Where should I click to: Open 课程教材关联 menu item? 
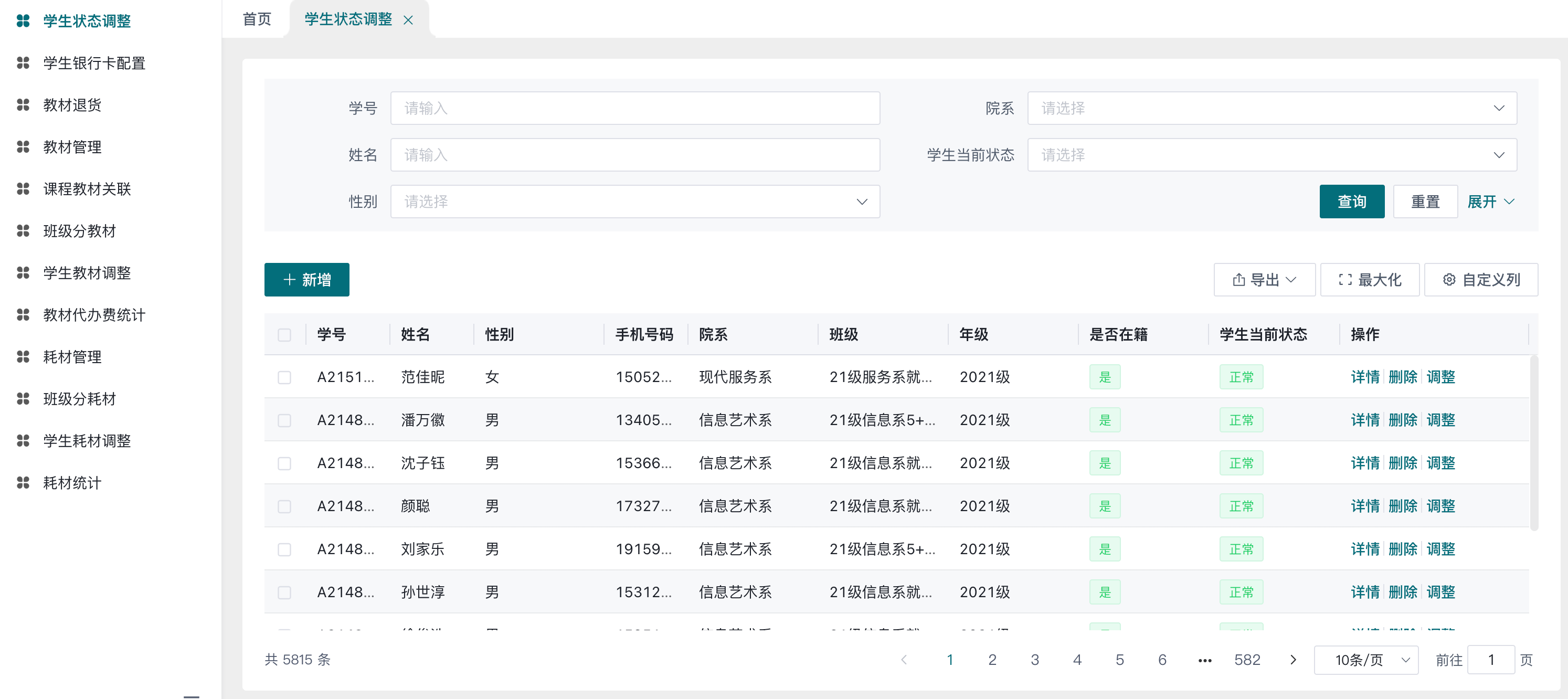coord(87,189)
